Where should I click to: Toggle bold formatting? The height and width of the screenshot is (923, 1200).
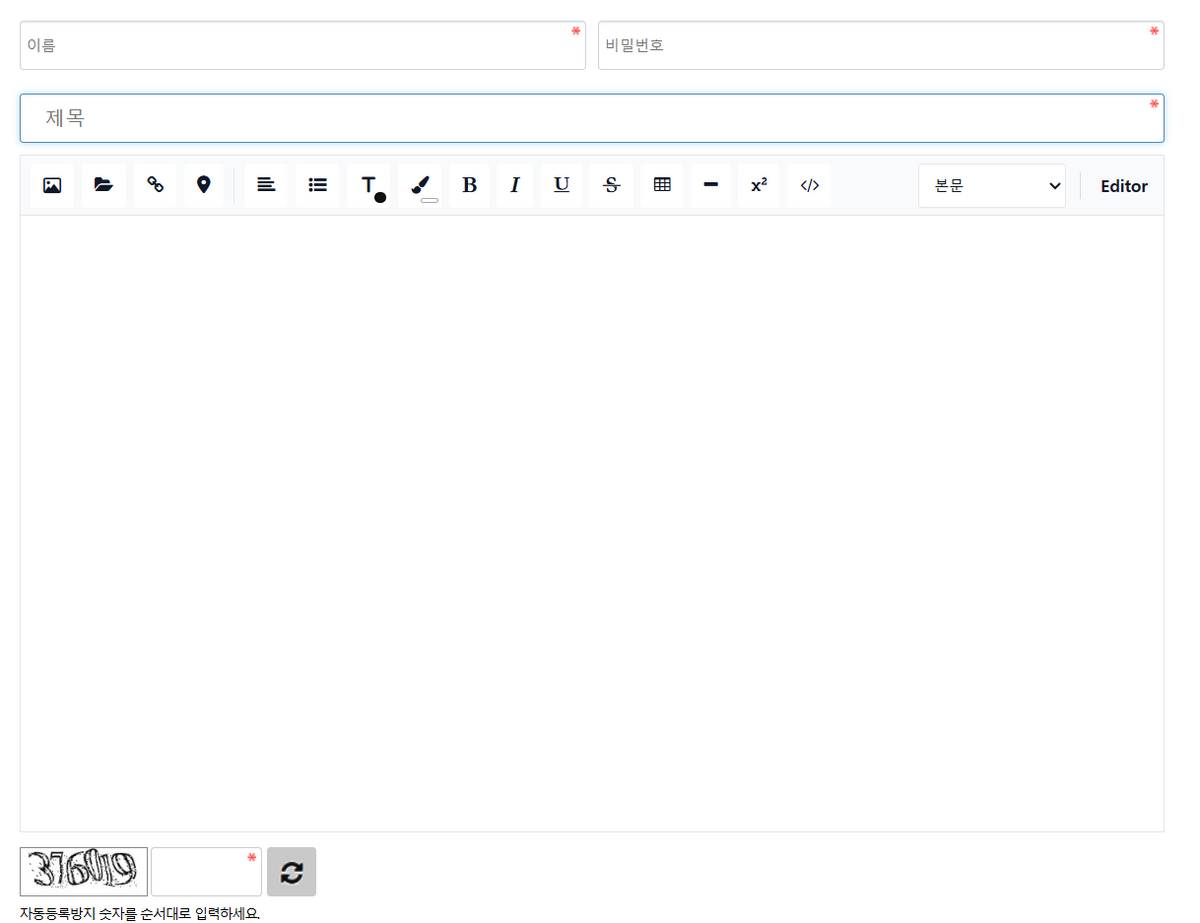click(469, 185)
